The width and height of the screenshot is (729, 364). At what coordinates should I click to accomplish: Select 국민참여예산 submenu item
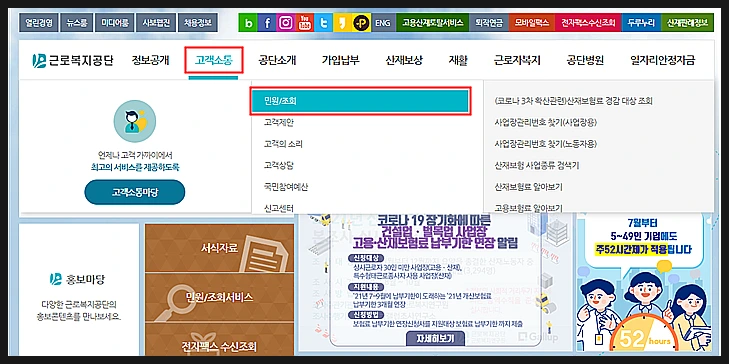[285, 187]
